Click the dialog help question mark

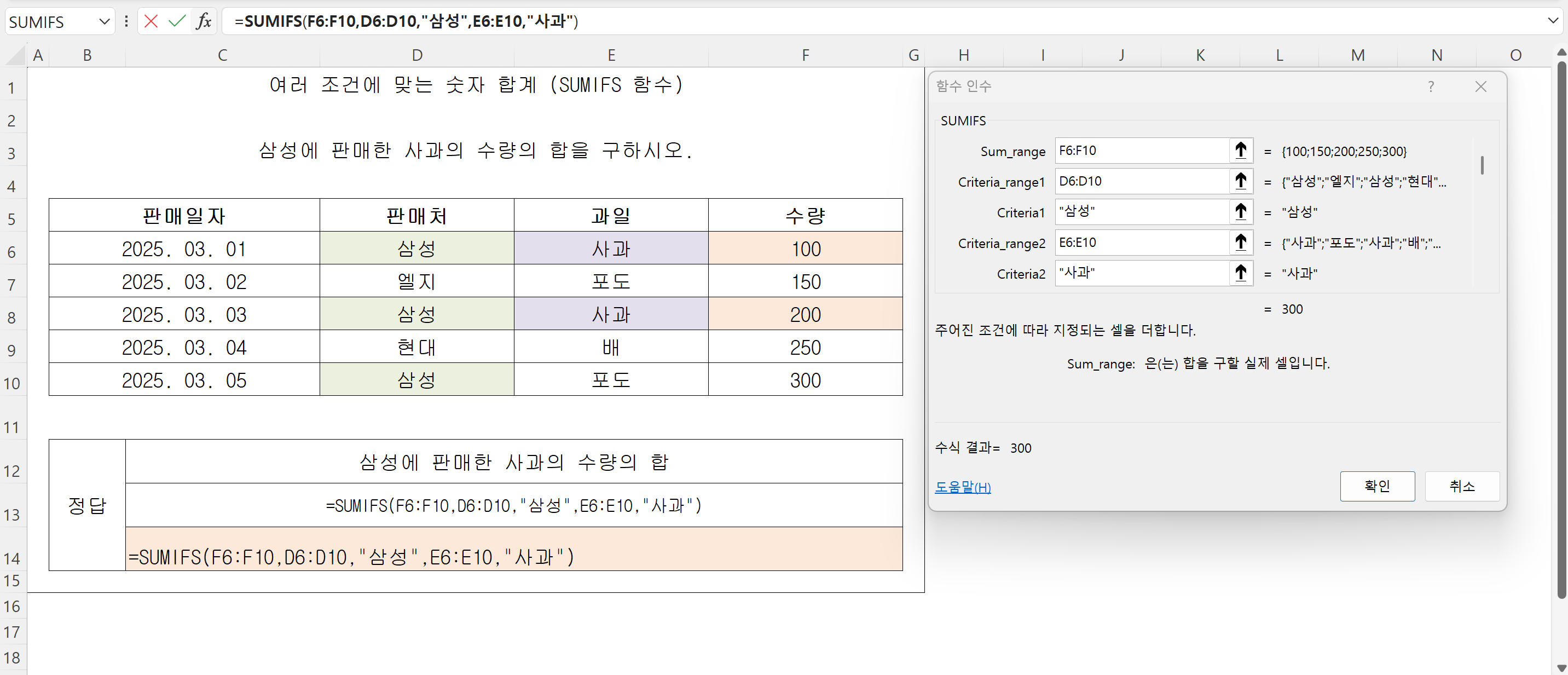point(1431,86)
